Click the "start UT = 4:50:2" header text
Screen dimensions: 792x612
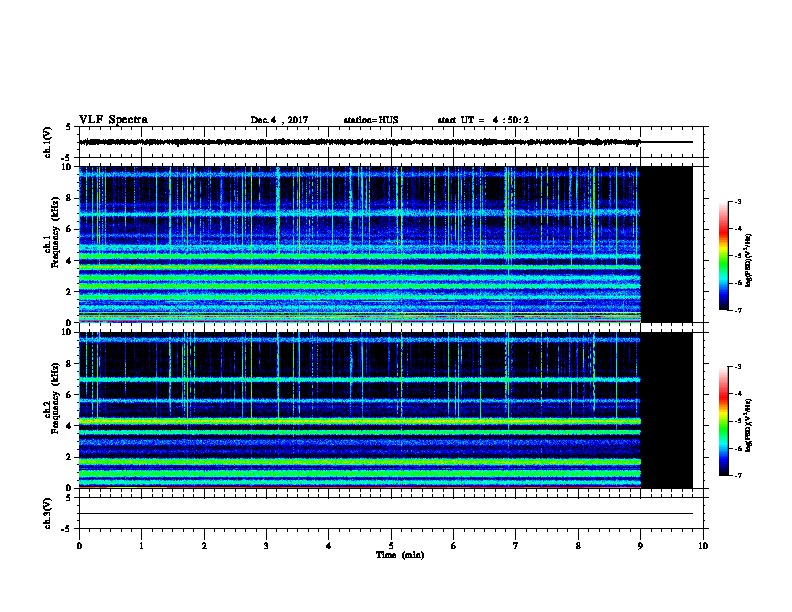pyautogui.click(x=483, y=120)
